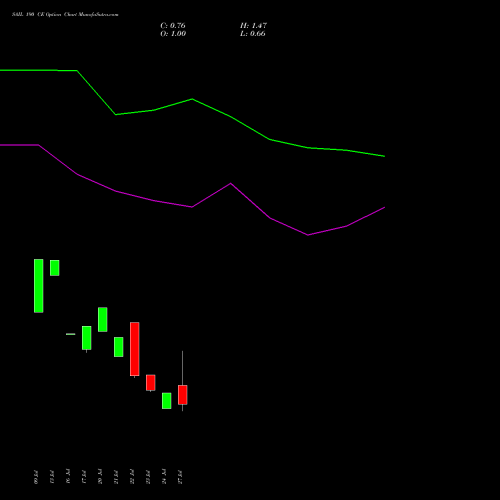
Task: Click the open value O: 1.00
Action: (x=173, y=34)
